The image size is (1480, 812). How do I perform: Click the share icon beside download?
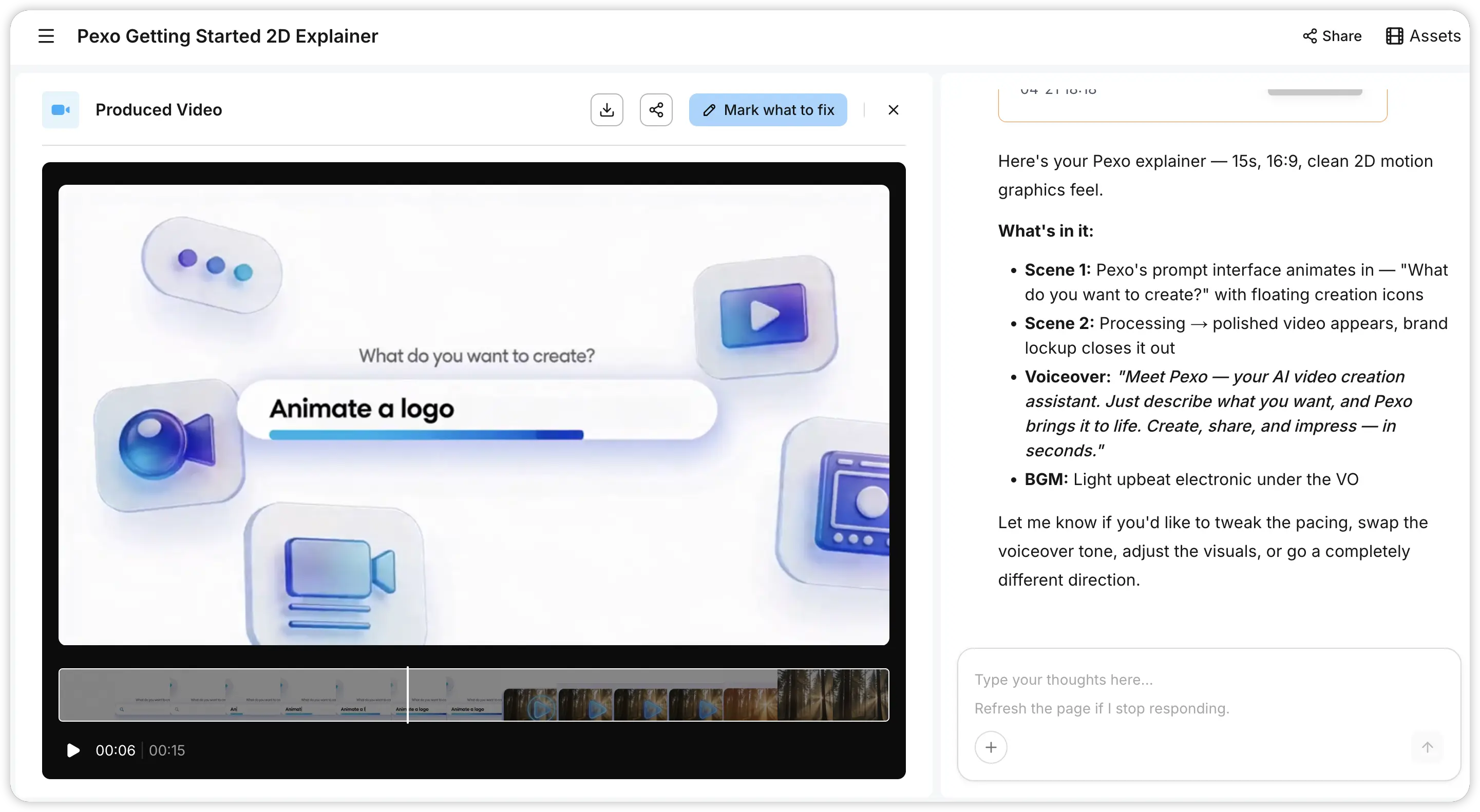(x=656, y=110)
